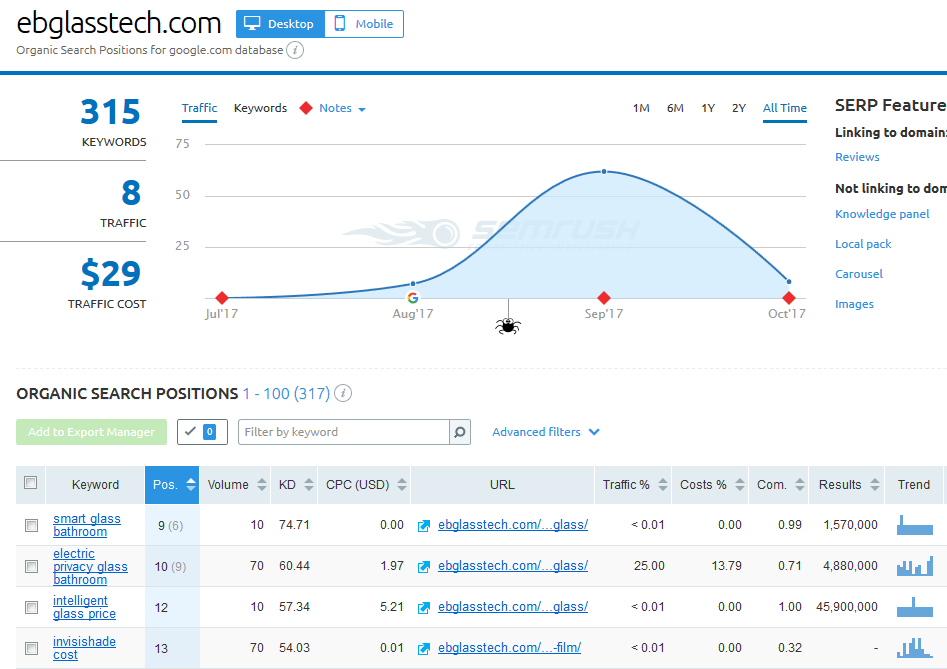The height and width of the screenshot is (669, 947).
Task: Click the info icon beside google.com database
Action: click(x=295, y=50)
